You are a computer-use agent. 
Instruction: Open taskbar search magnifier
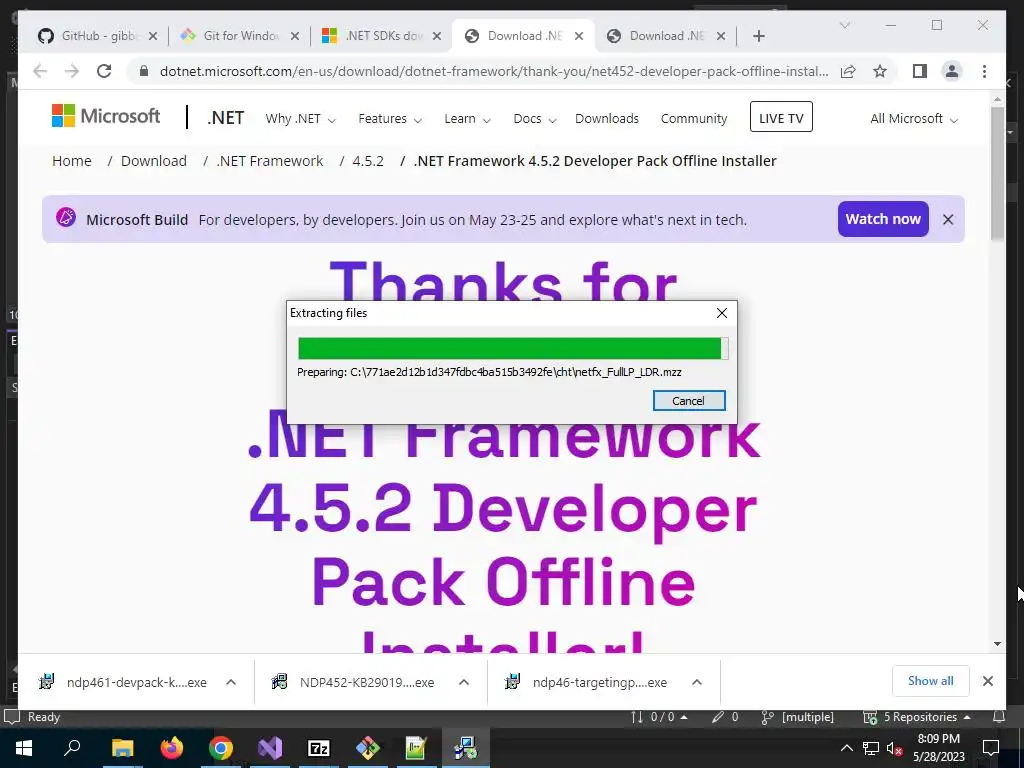[72, 748]
